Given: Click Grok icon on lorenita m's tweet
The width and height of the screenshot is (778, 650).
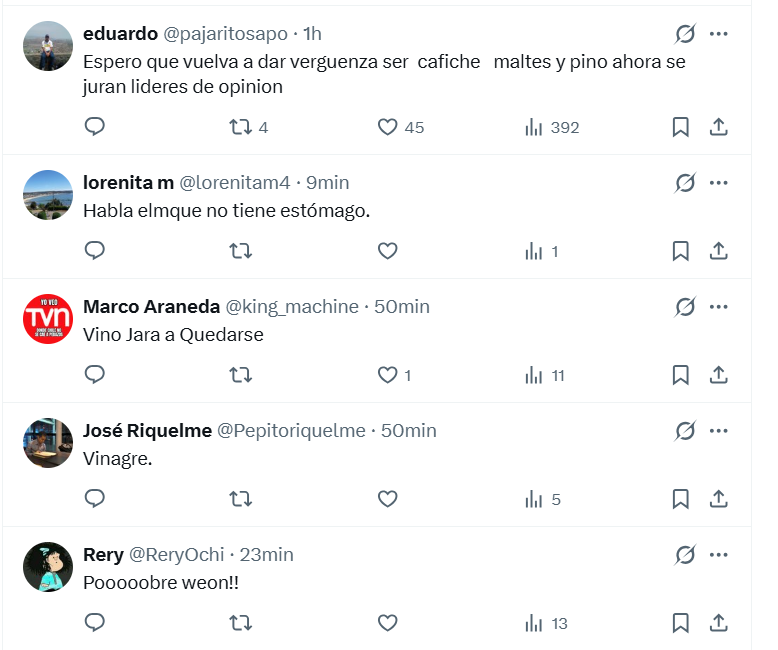Looking at the screenshot, I should (685, 183).
